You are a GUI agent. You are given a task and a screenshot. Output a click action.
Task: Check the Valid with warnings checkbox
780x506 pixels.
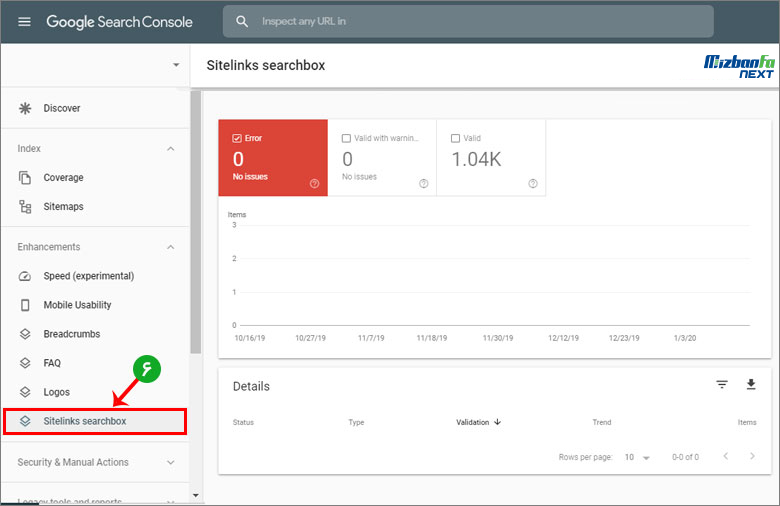pyautogui.click(x=346, y=138)
